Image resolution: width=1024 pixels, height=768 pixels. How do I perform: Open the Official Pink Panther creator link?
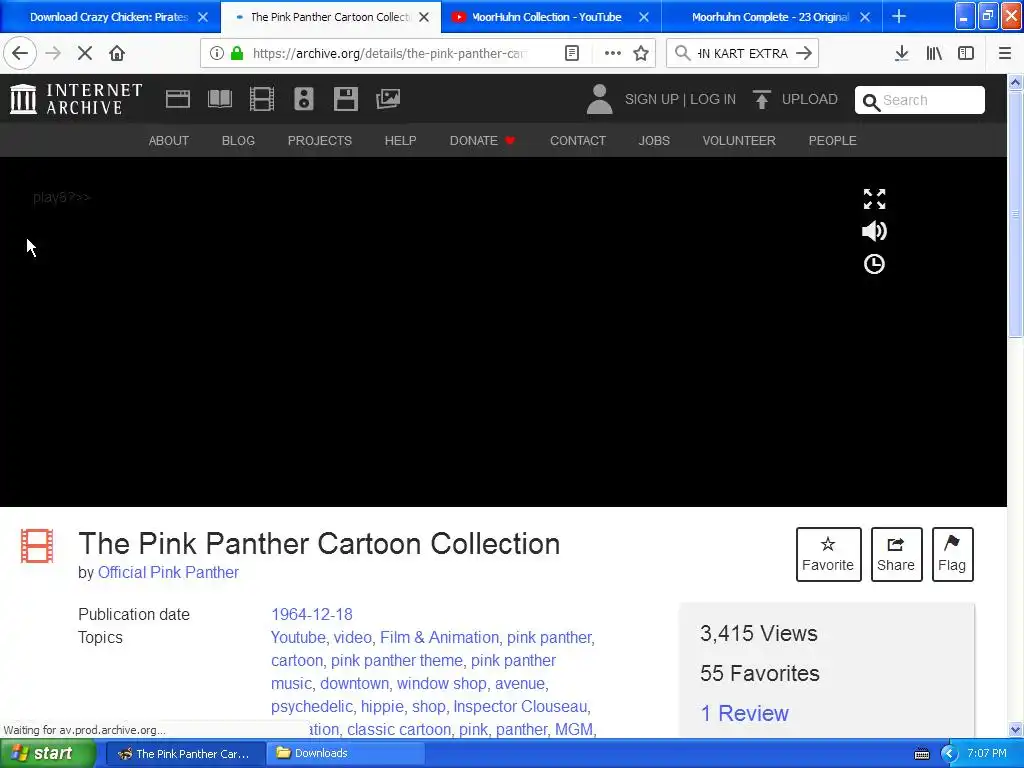click(x=168, y=572)
